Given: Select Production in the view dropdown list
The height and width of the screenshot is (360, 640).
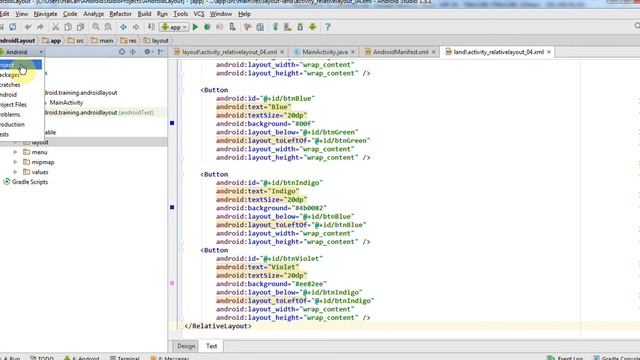Looking at the screenshot, I should (x=21, y=124).
